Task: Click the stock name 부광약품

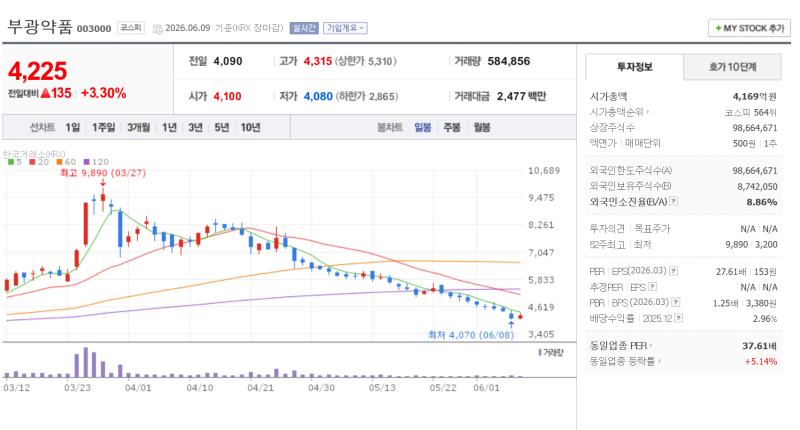Action: [40, 27]
